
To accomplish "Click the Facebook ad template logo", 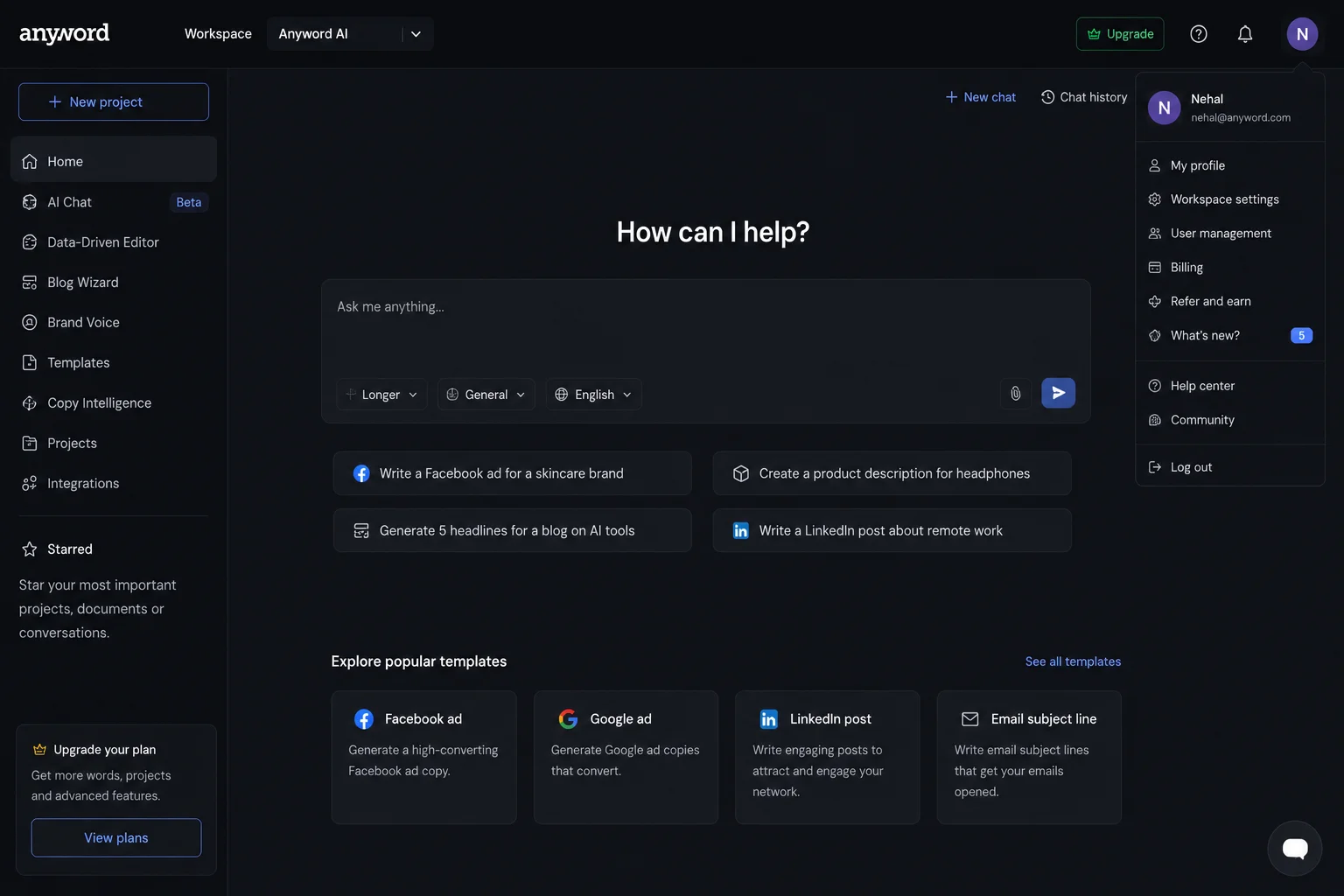I will click(364, 719).
